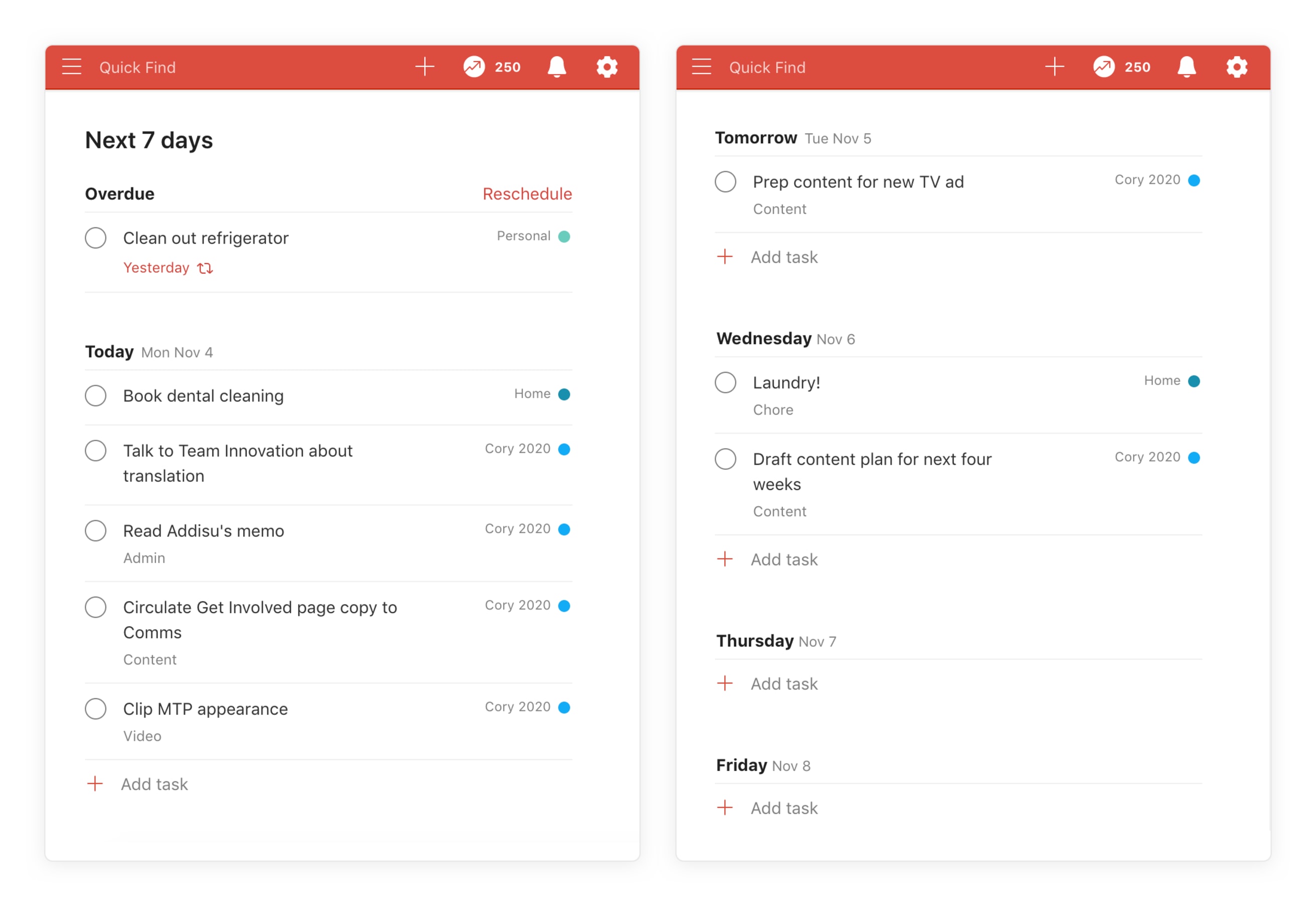The width and height of the screenshot is (1316, 906).
Task: Click the 'Yesterday' due date text
Action: [156, 267]
